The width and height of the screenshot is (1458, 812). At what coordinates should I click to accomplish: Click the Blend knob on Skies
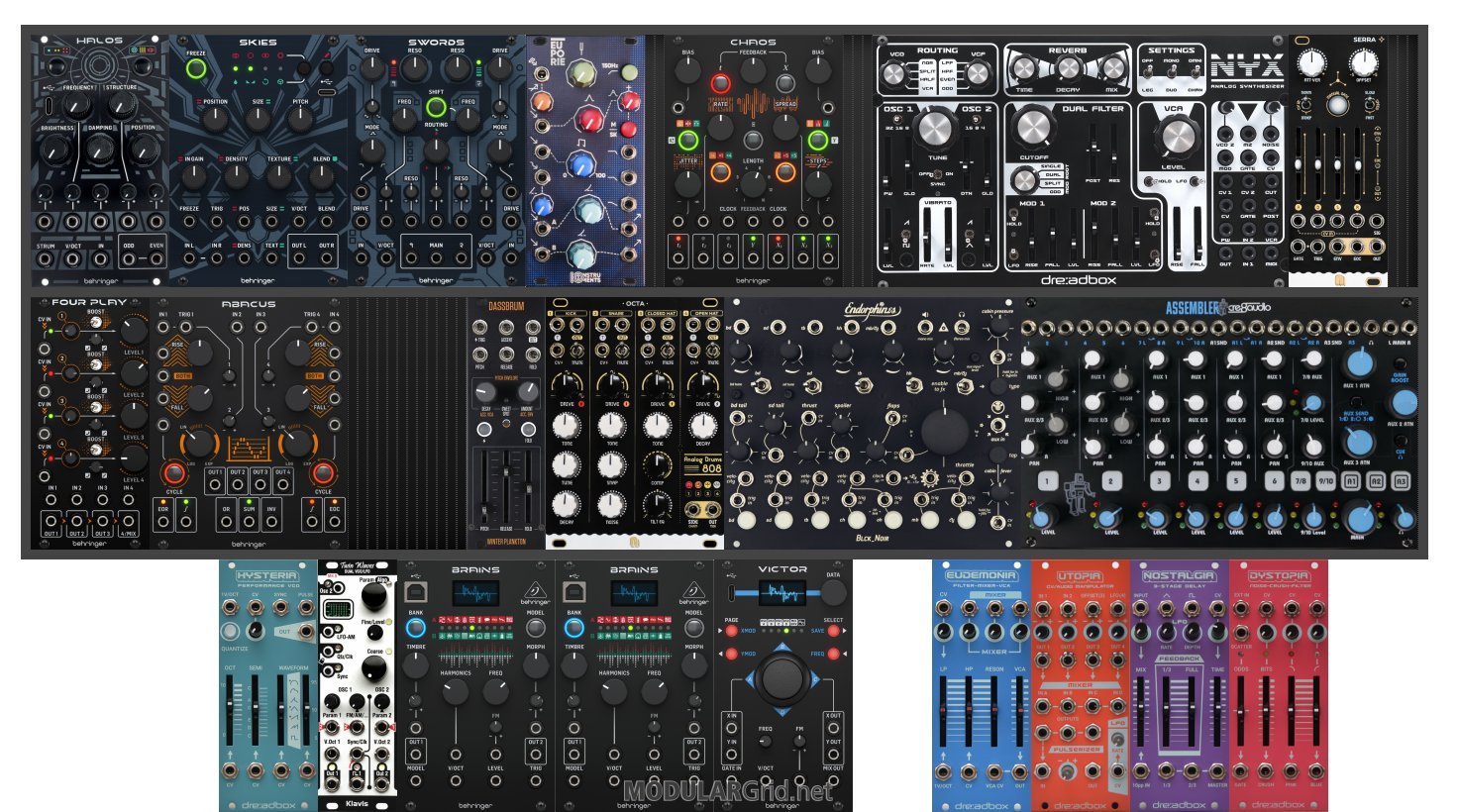click(322, 177)
